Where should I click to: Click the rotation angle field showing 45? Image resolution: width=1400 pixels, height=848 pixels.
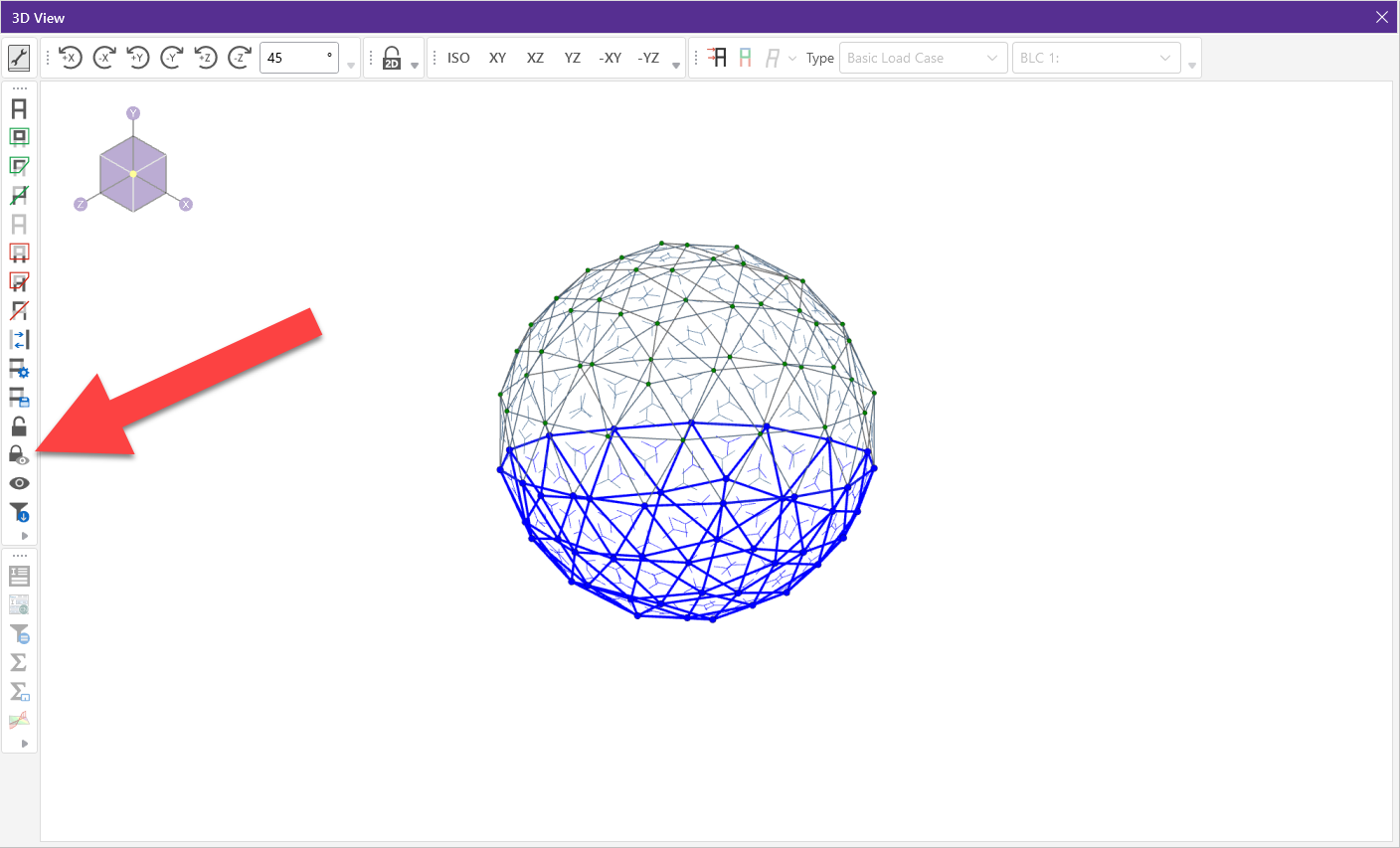tap(296, 58)
